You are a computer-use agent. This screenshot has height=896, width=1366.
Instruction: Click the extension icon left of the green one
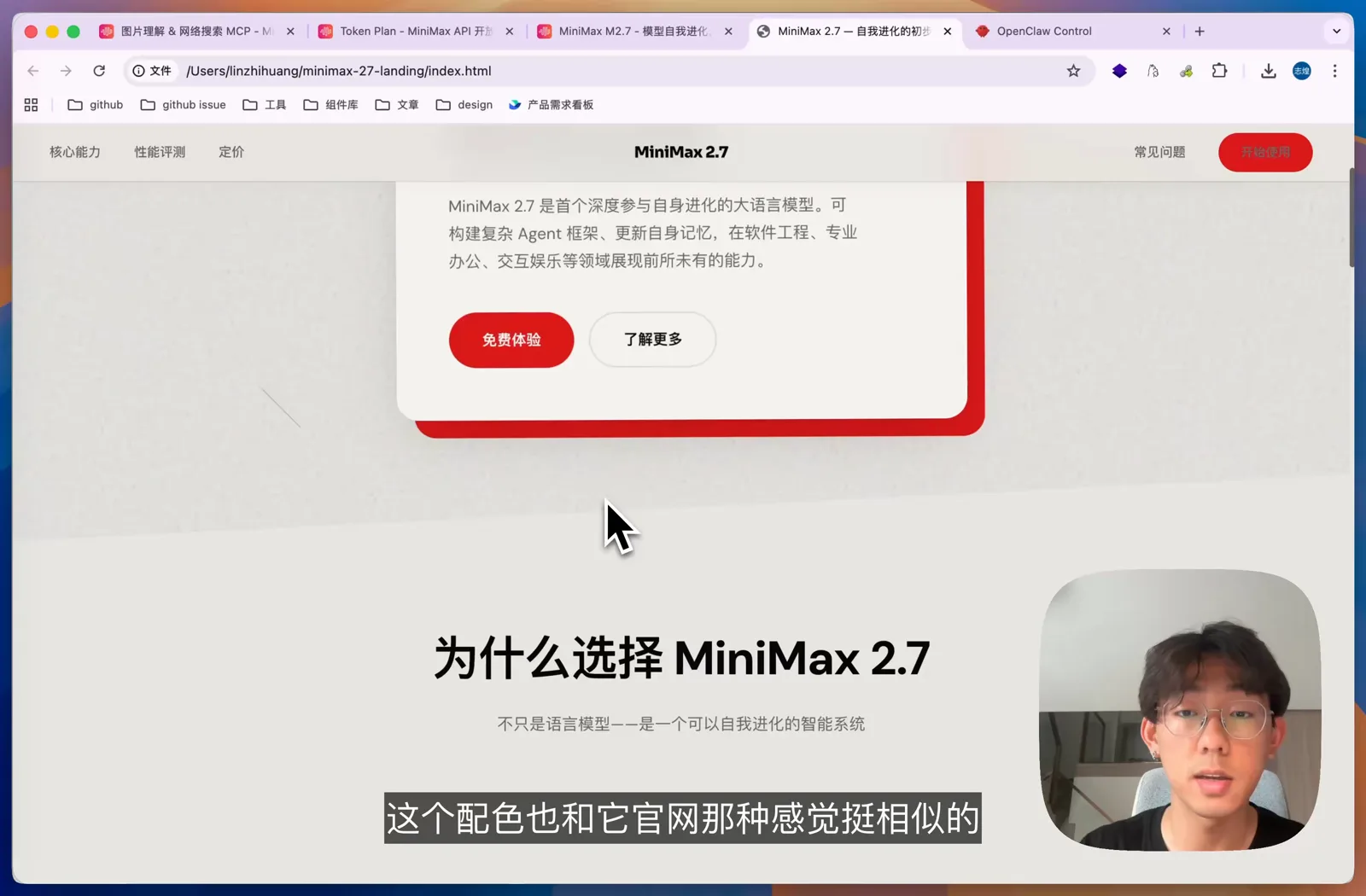[1153, 71]
